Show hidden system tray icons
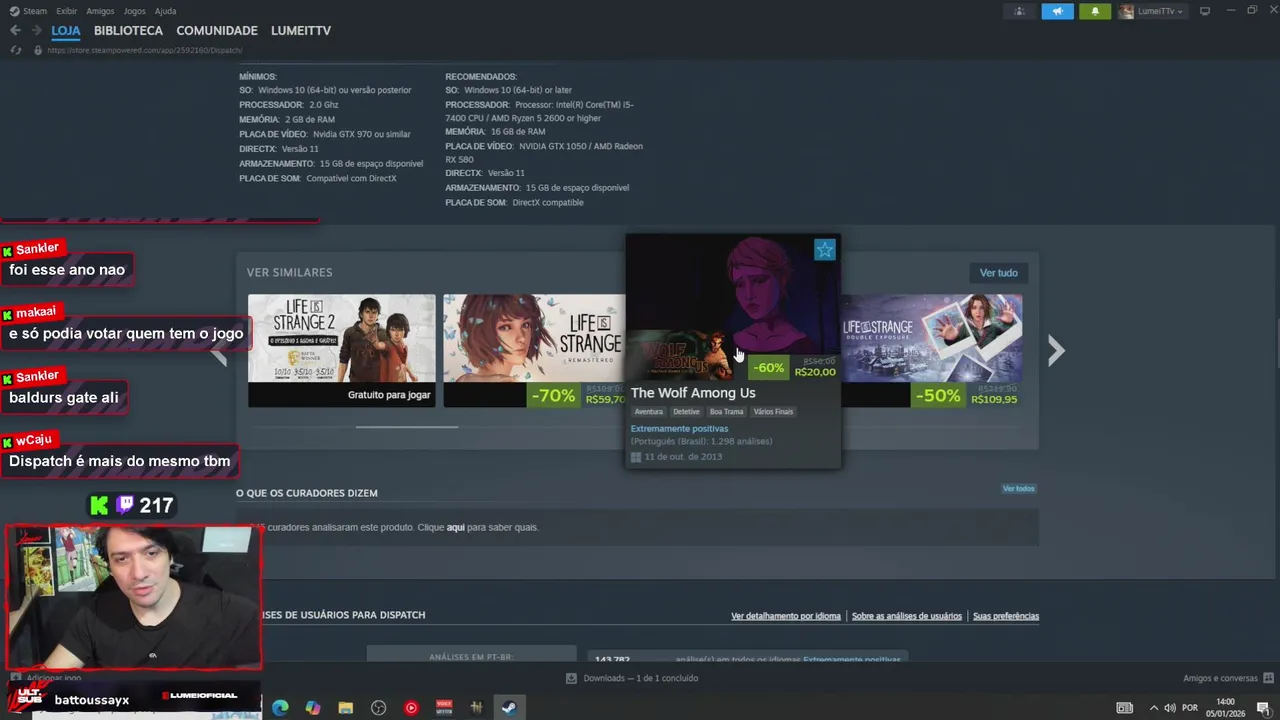The height and width of the screenshot is (720, 1280). pos(1153,708)
